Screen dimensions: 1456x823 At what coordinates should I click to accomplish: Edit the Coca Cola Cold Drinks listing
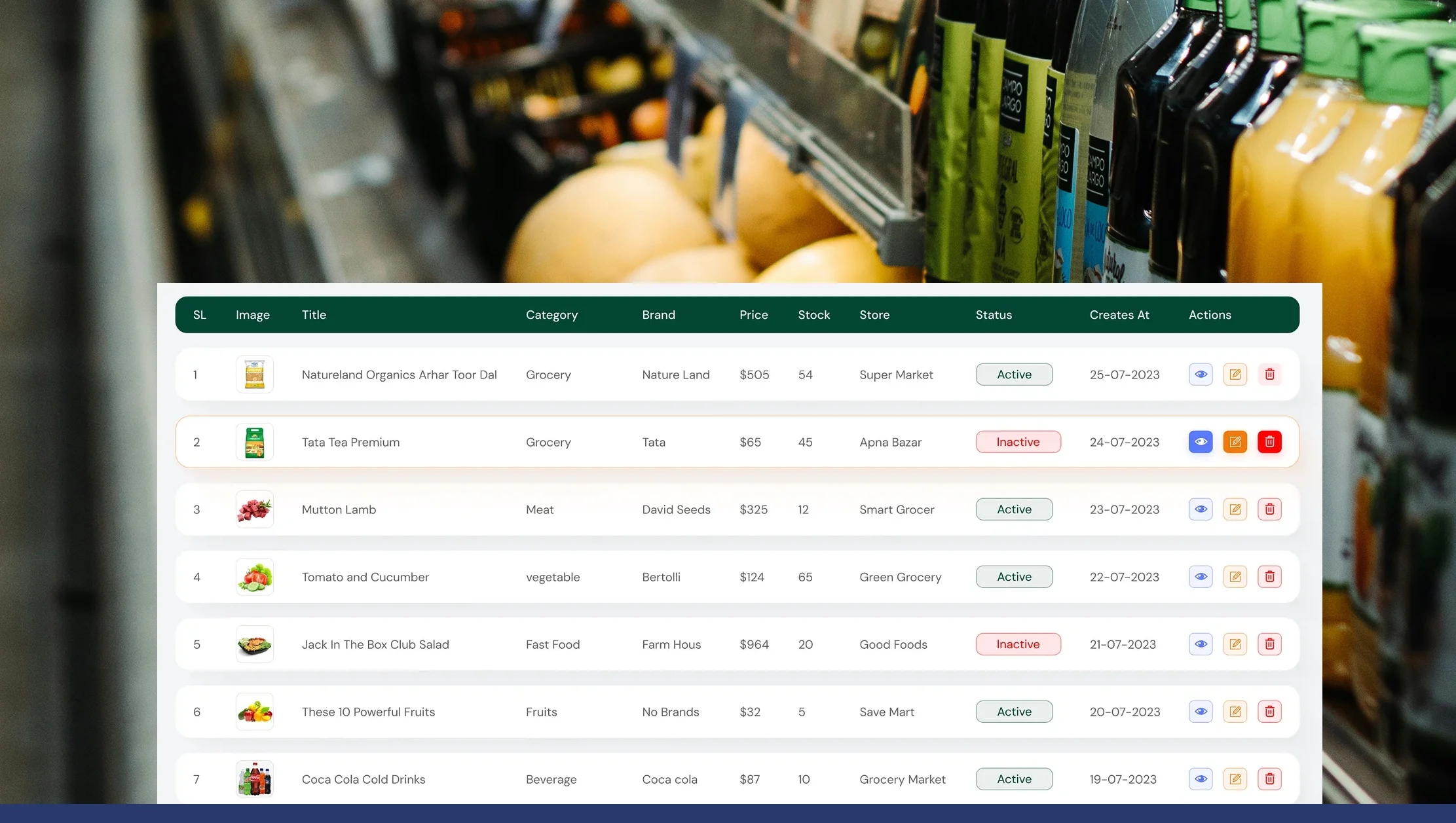tap(1235, 778)
